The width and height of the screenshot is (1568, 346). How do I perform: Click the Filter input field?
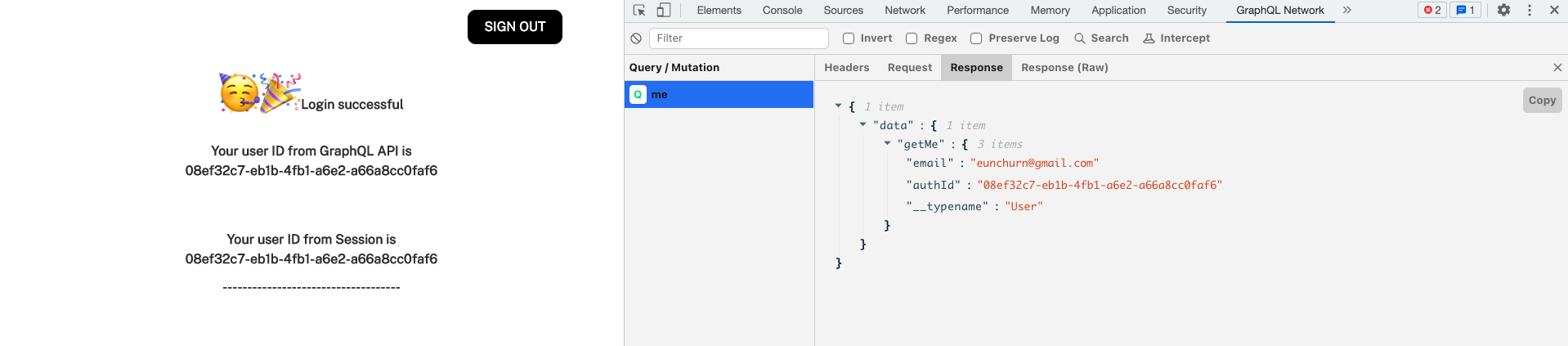(738, 38)
